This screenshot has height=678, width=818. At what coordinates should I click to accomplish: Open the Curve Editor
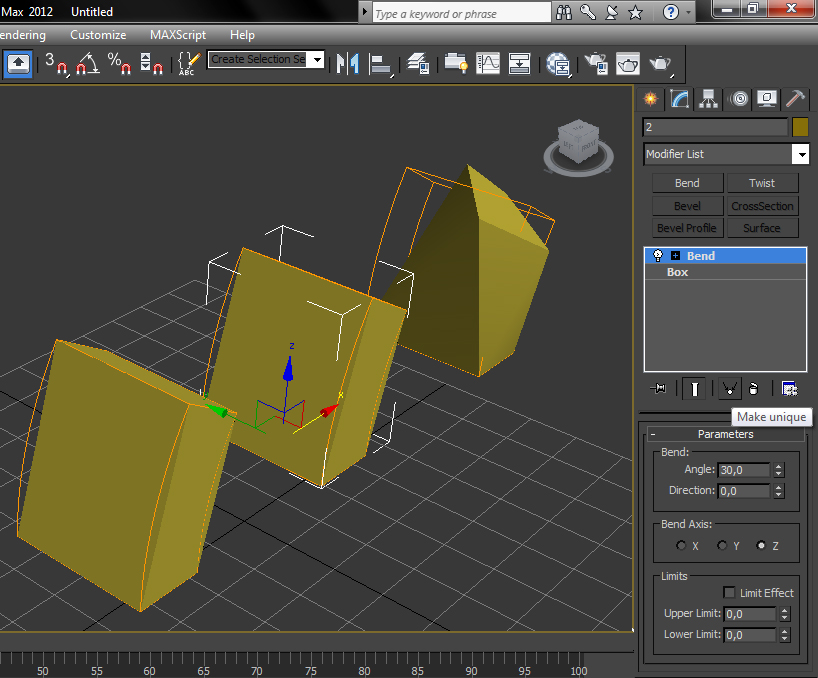pyautogui.click(x=488, y=64)
